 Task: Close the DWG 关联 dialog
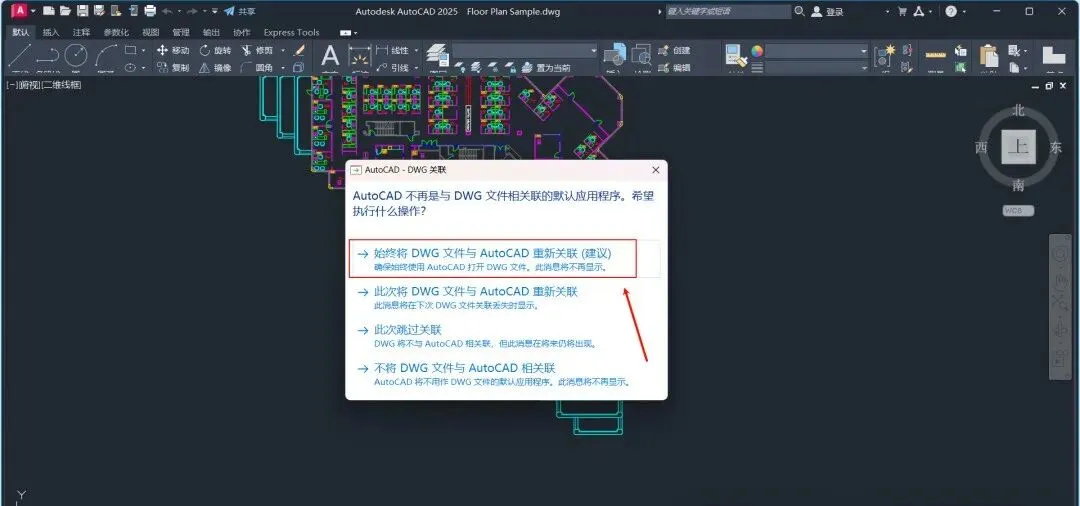[x=655, y=169]
